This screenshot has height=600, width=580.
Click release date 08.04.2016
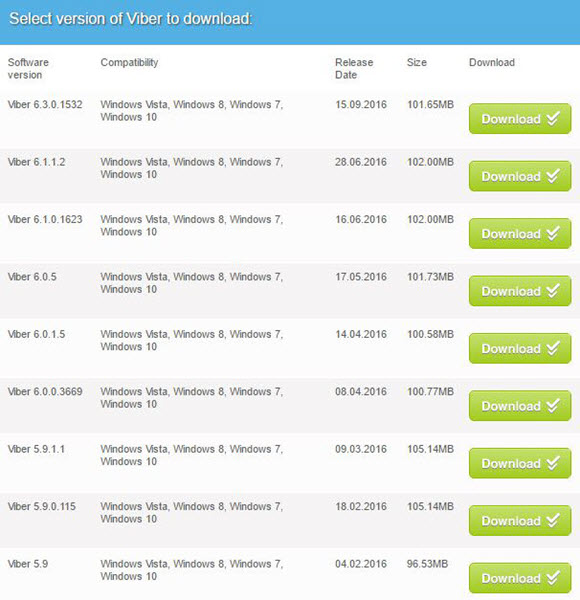pyautogui.click(x=361, y=391)
